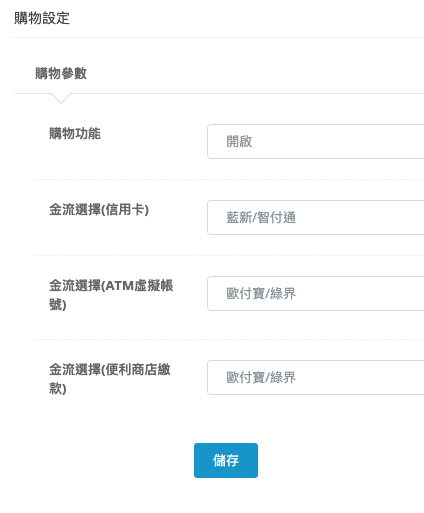Image resolution: width=424 pixels, height=513 pixels.
Task: Click the 金流選擇(便利商店繳款) label text
Action: coord(110,379)
